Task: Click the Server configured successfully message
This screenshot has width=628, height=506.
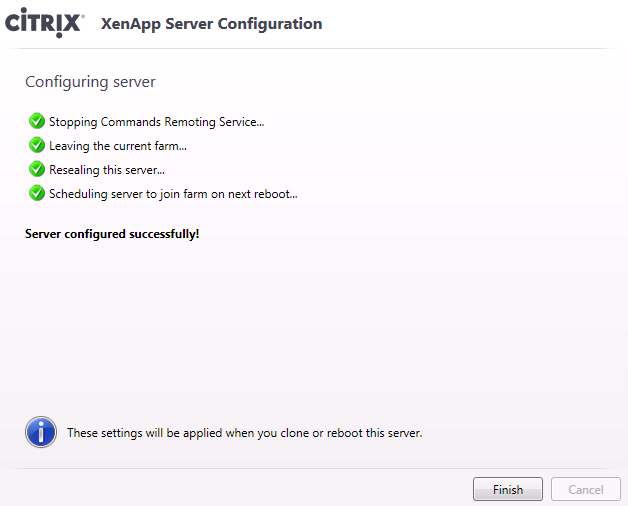Action: (x=112, y=234)
